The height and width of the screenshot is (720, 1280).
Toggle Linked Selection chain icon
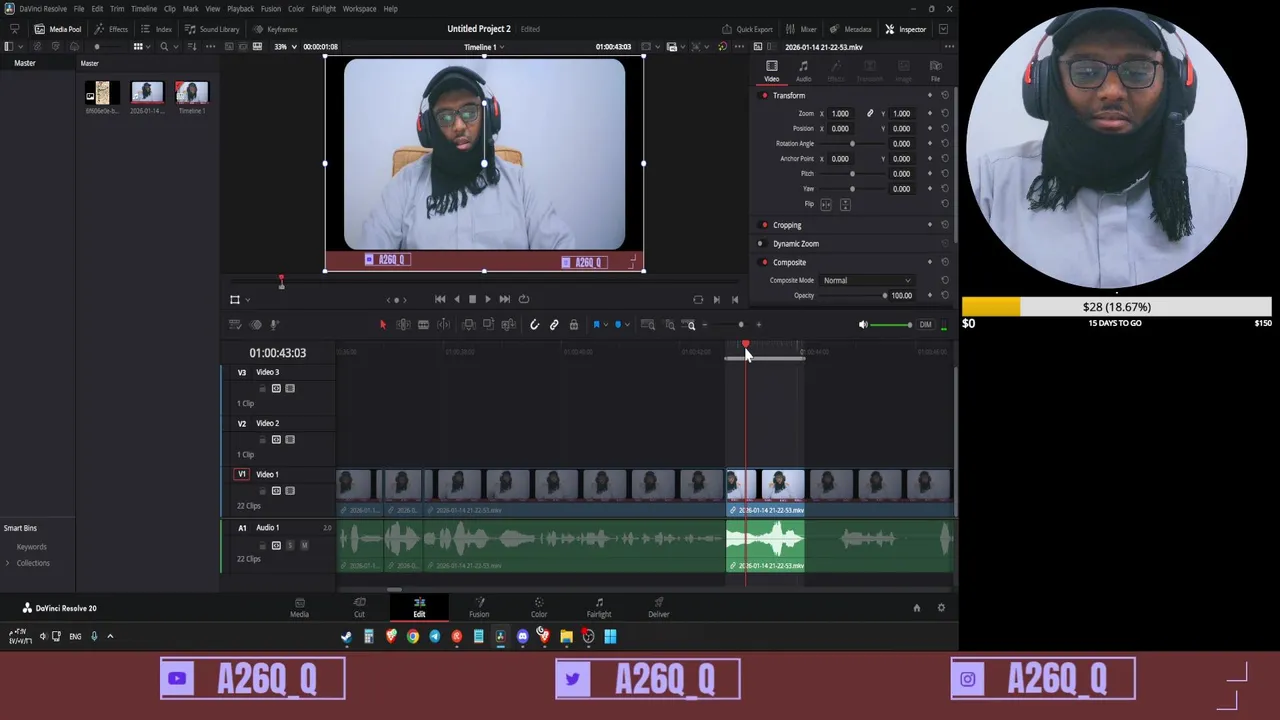[554, 325]
